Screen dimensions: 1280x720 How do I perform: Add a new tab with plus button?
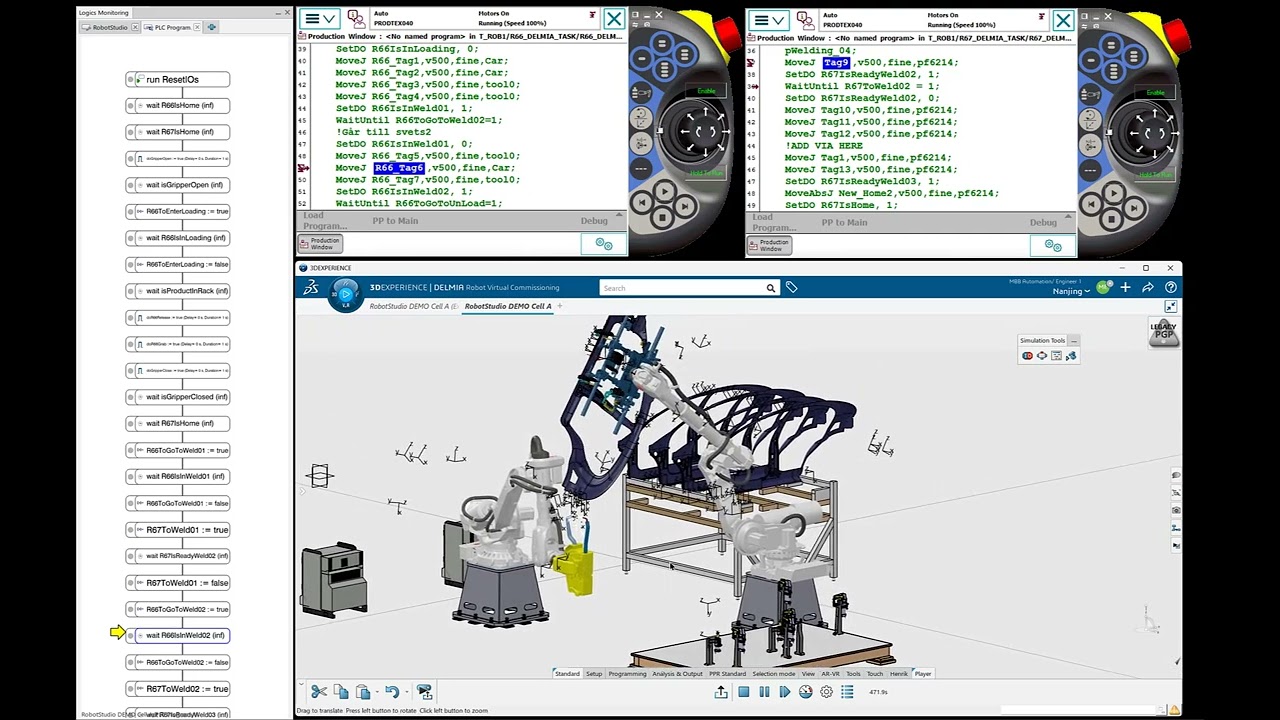click(x=560, y=306)
